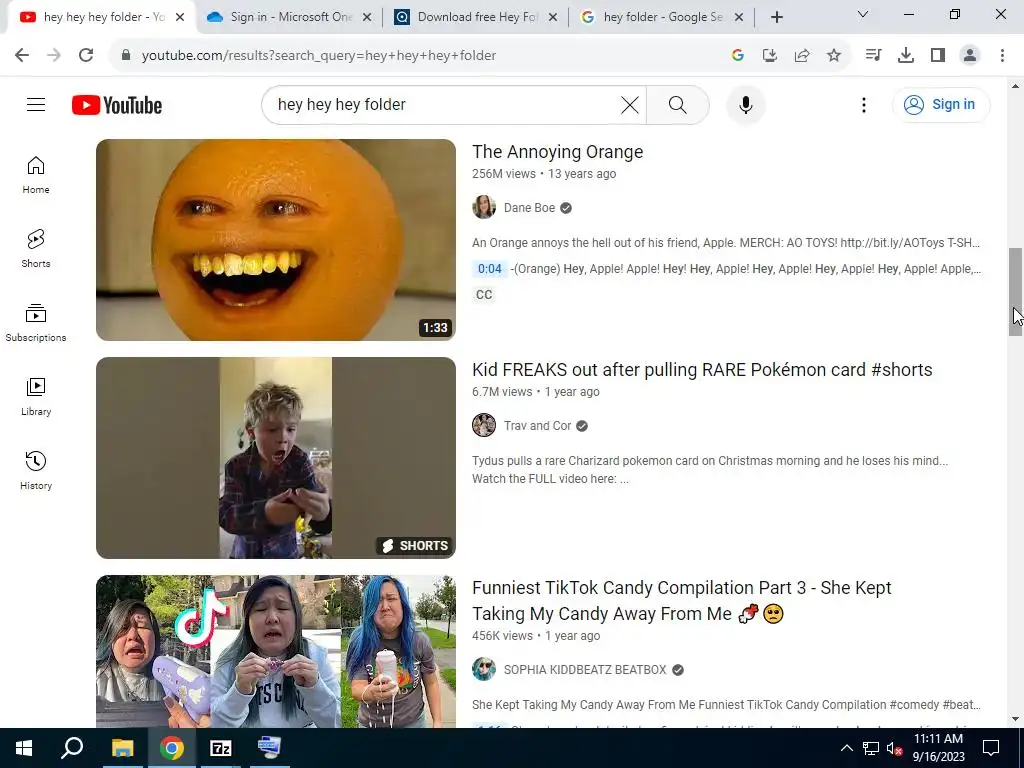Open a new browser tab
Image resolution: width=1024 pixels, height=768 pixels.
point(776,17)
